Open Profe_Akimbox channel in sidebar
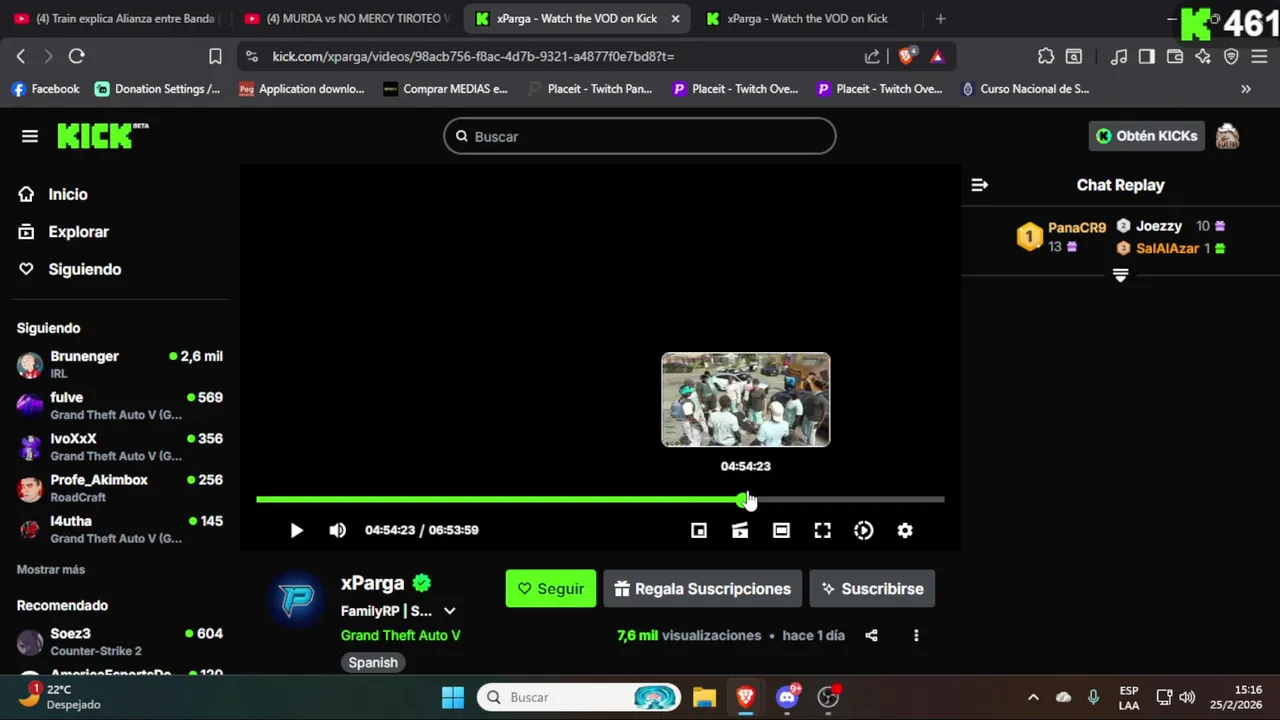Viewport: 1280px width, 720px height. [120, 489]
